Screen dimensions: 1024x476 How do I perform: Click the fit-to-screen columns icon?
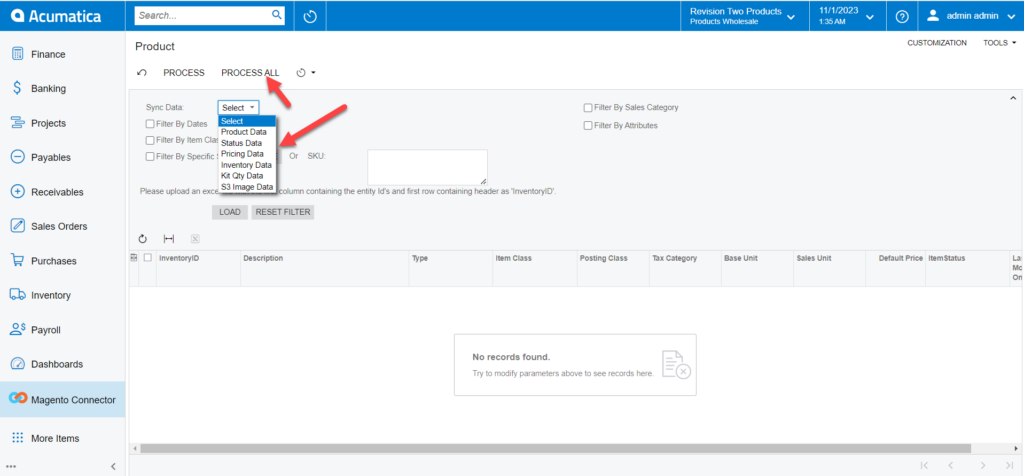coord(168,240)
